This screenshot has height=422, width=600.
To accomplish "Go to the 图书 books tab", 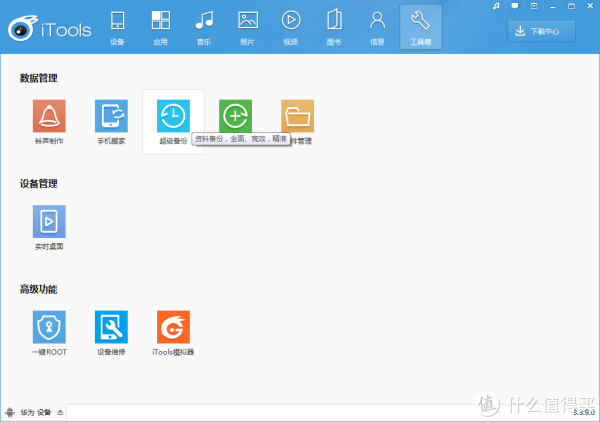I will 334,27.
